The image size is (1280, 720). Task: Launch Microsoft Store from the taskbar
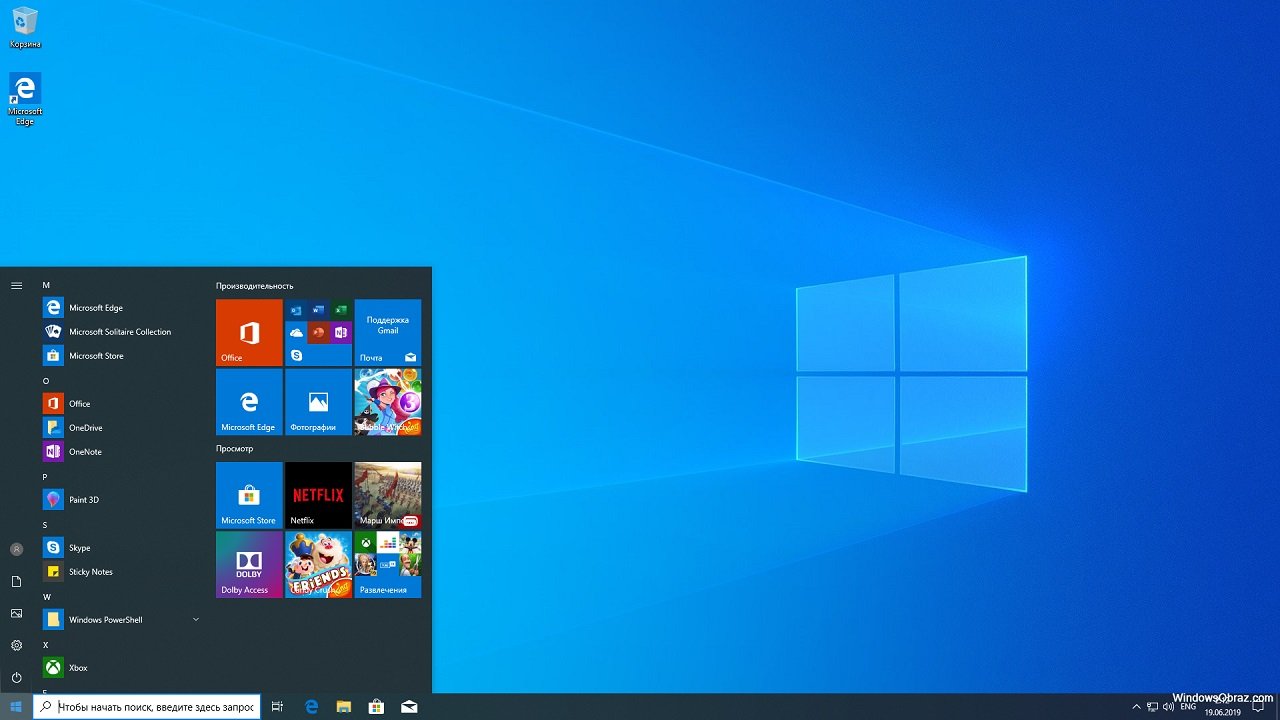(376, 707)
